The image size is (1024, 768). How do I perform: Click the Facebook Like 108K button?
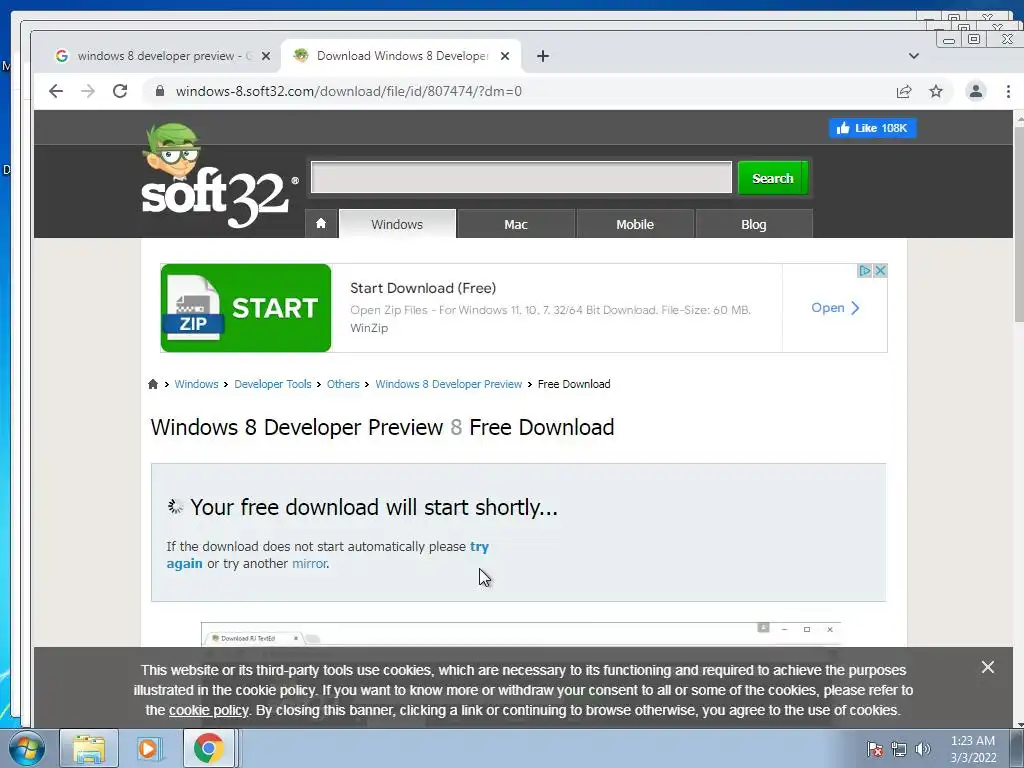point(872,128)
